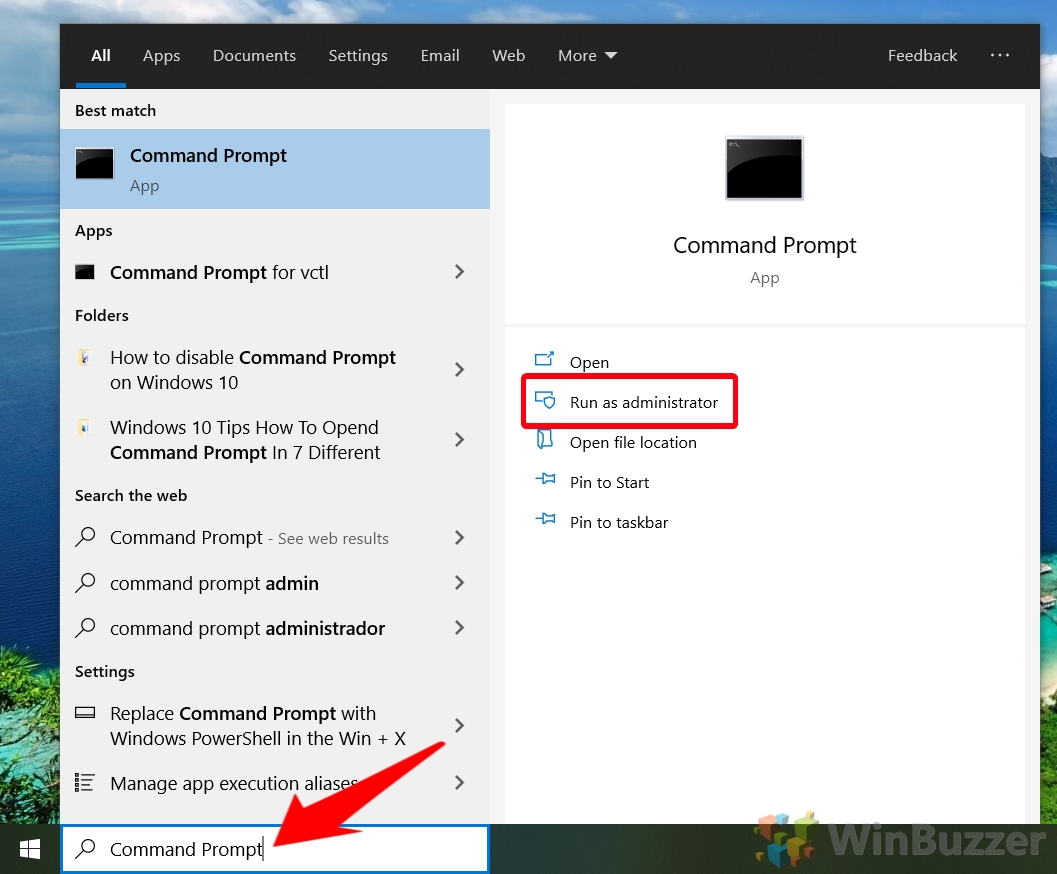Expand the command prompt admin web suggestion

[x=459, y=583]
